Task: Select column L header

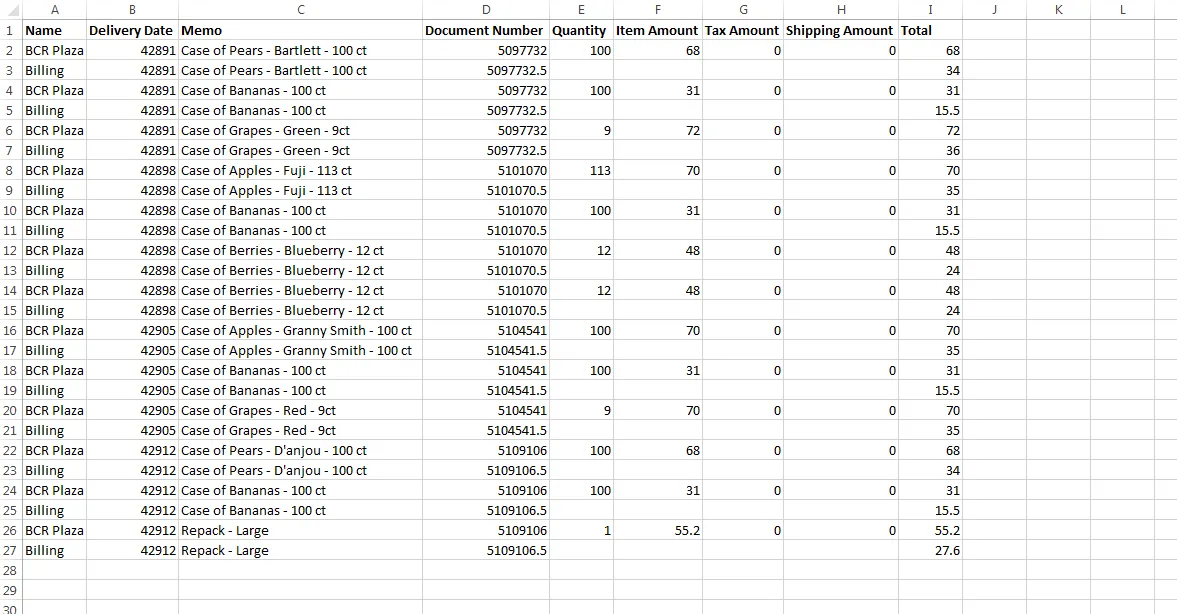Action: [1122, 10]
